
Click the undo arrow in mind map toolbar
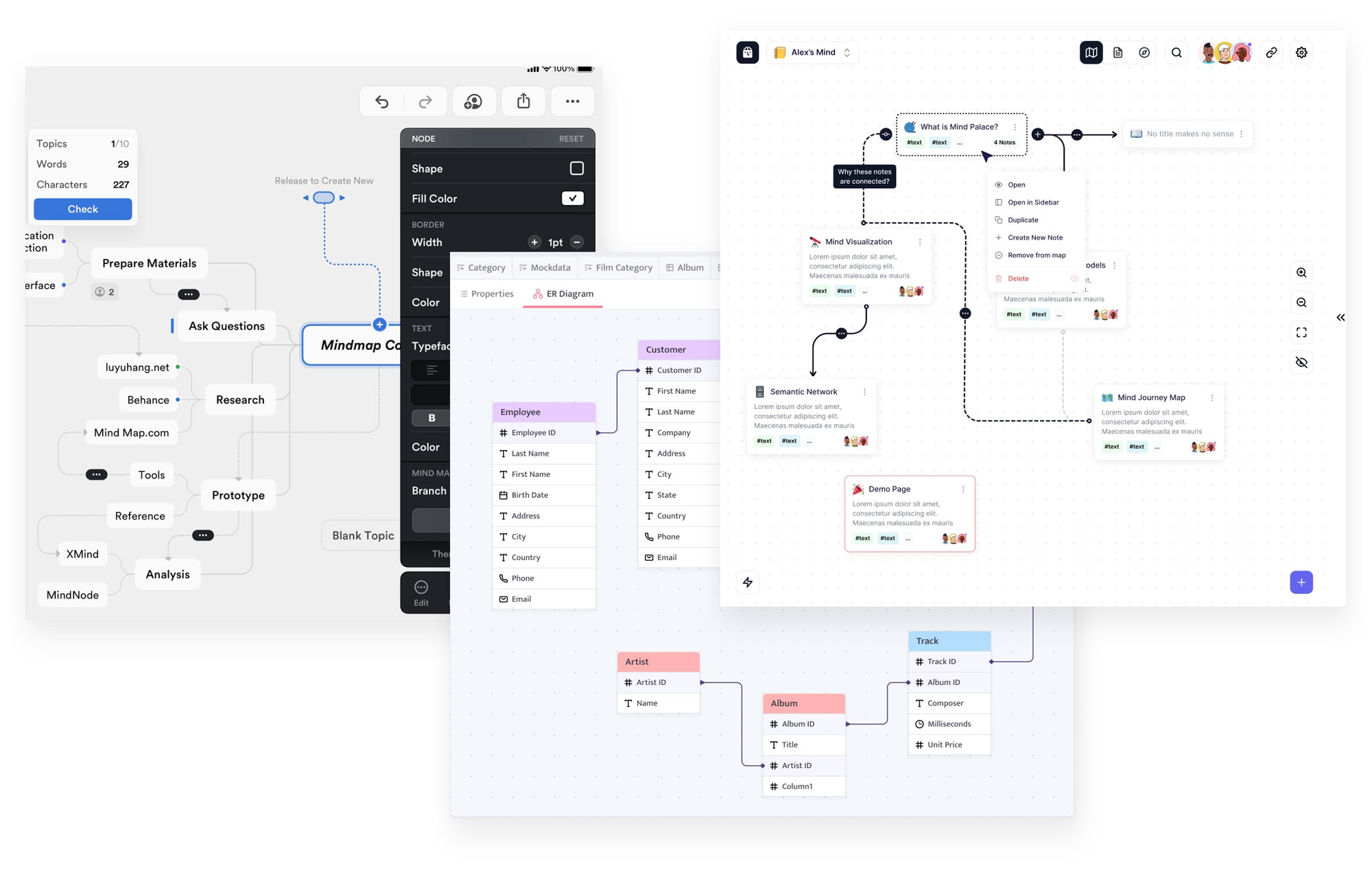[382, 102]
